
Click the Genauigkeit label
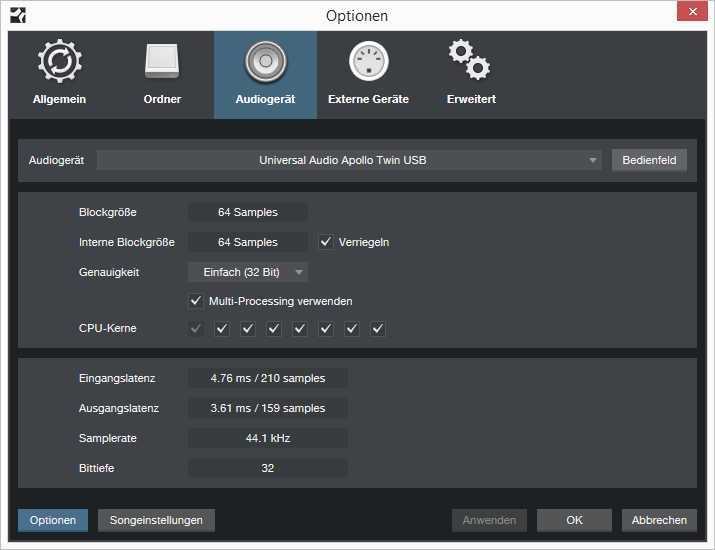(x=109, y=272)
